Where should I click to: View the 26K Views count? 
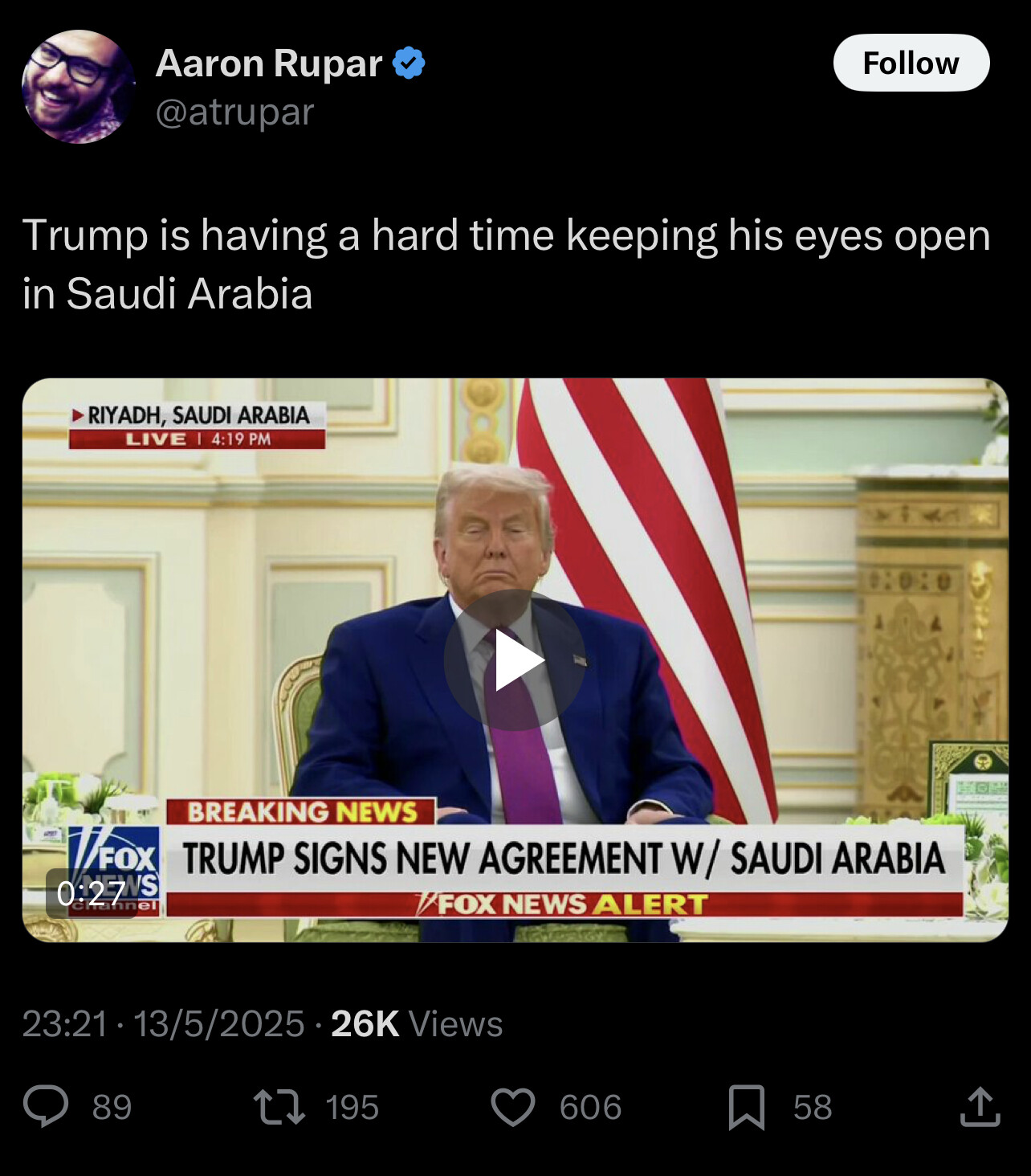point(417,1023)
